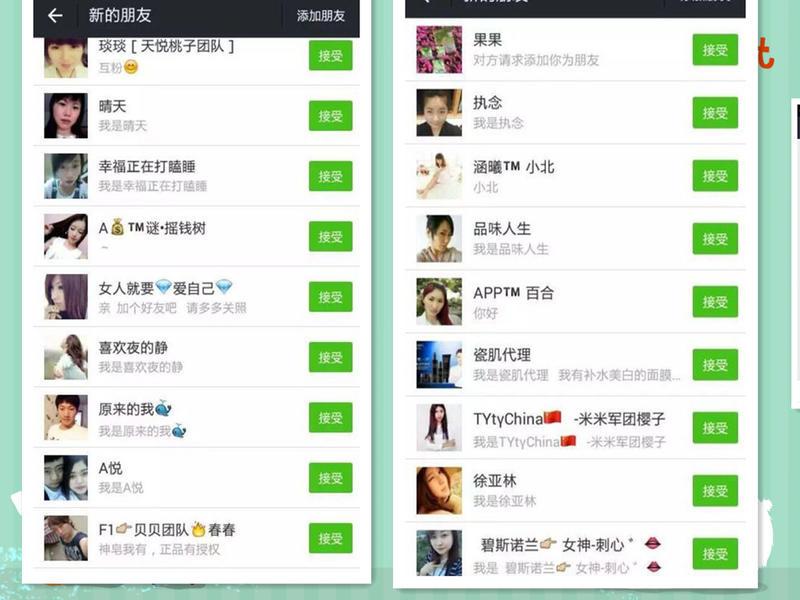Screen dimensions: 800x600
Task: Accept friend request from 徐亚林
Action: 715,491
